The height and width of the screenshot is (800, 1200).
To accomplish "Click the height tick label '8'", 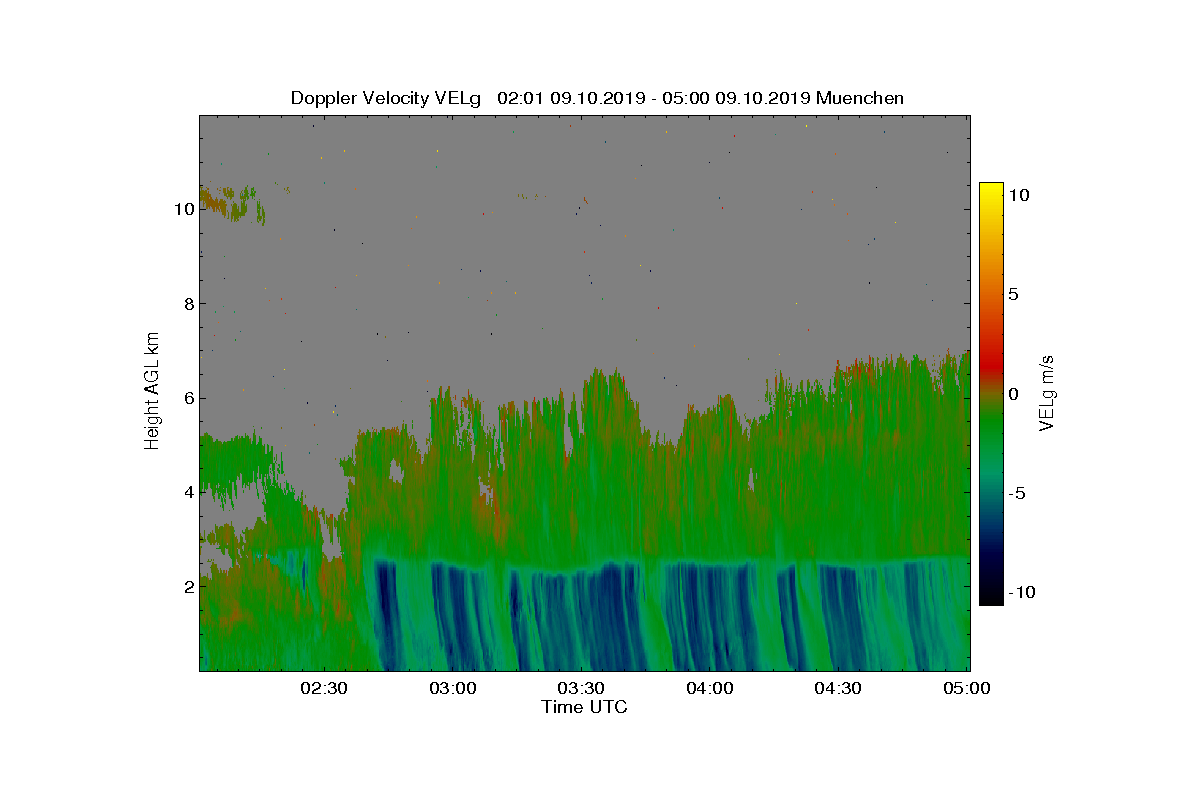I will [x=187, y=303].
